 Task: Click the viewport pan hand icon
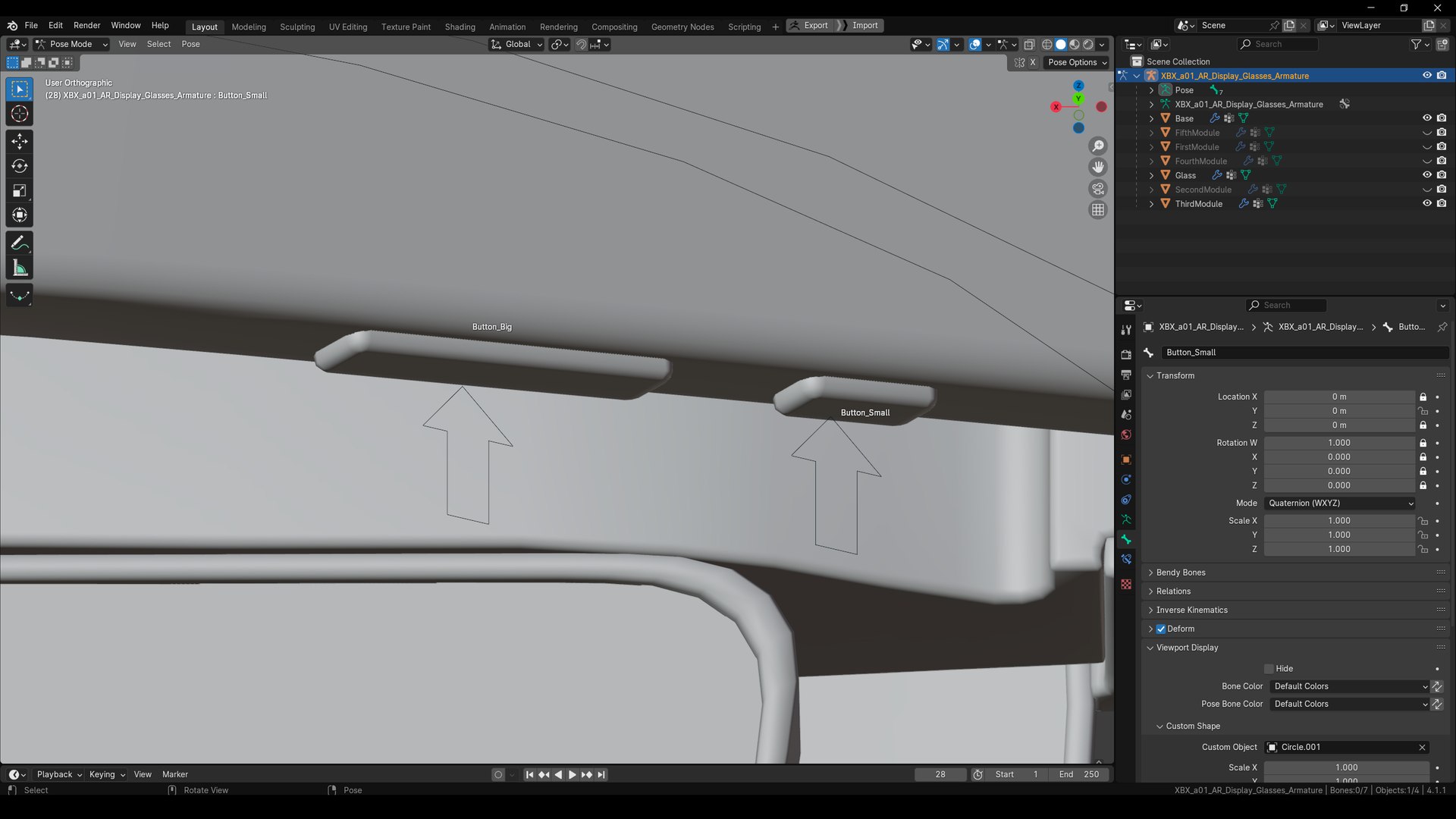[1098, 167]
